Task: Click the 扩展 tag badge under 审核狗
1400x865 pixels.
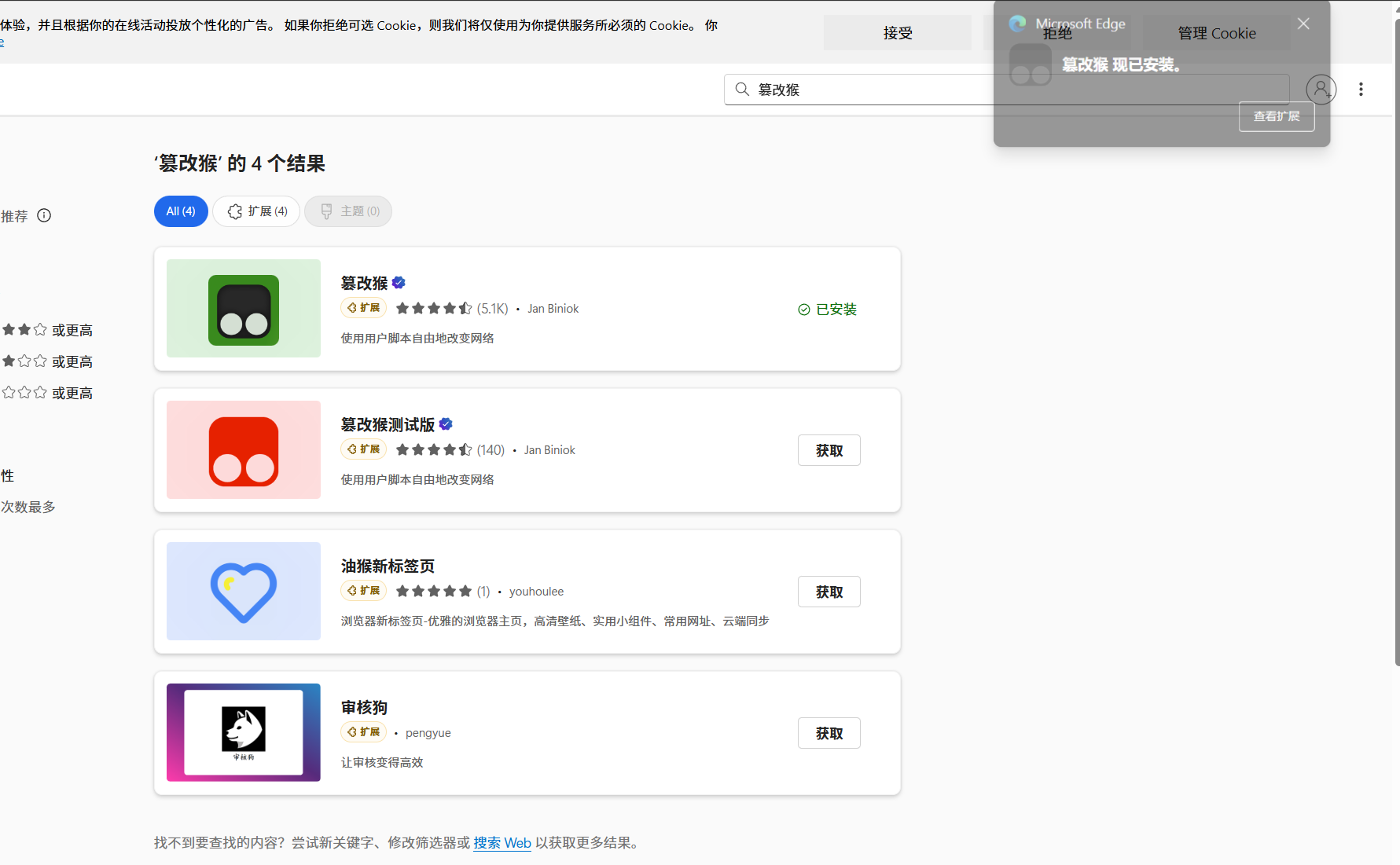Action: click(364, 732)
